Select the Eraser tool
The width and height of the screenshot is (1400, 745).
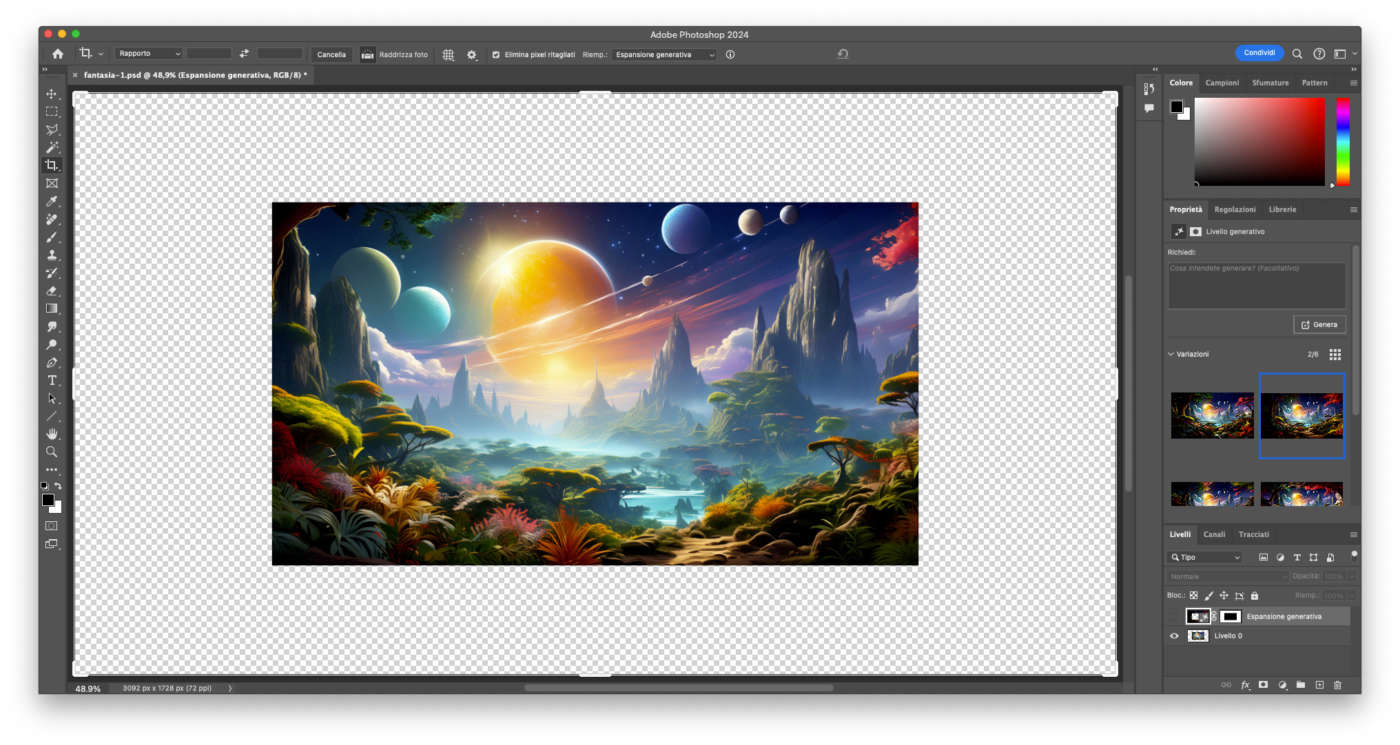click(52, 291)
